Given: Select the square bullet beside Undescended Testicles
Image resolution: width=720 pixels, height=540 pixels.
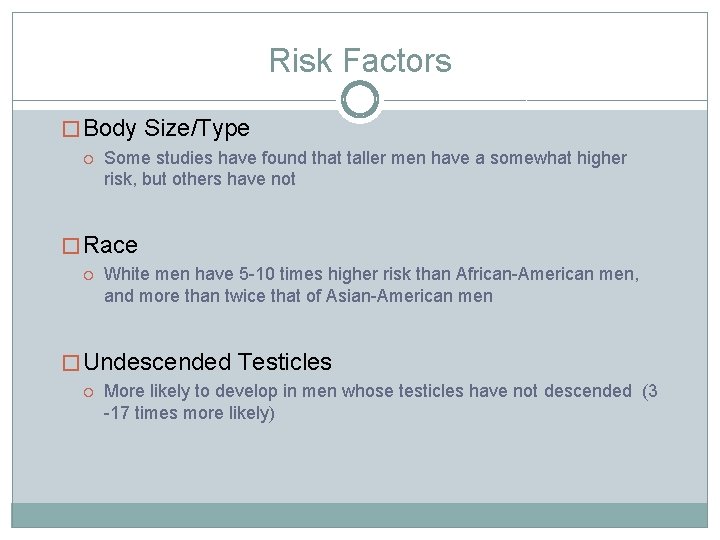Looking at the screenshot, I should pos(71,363).
